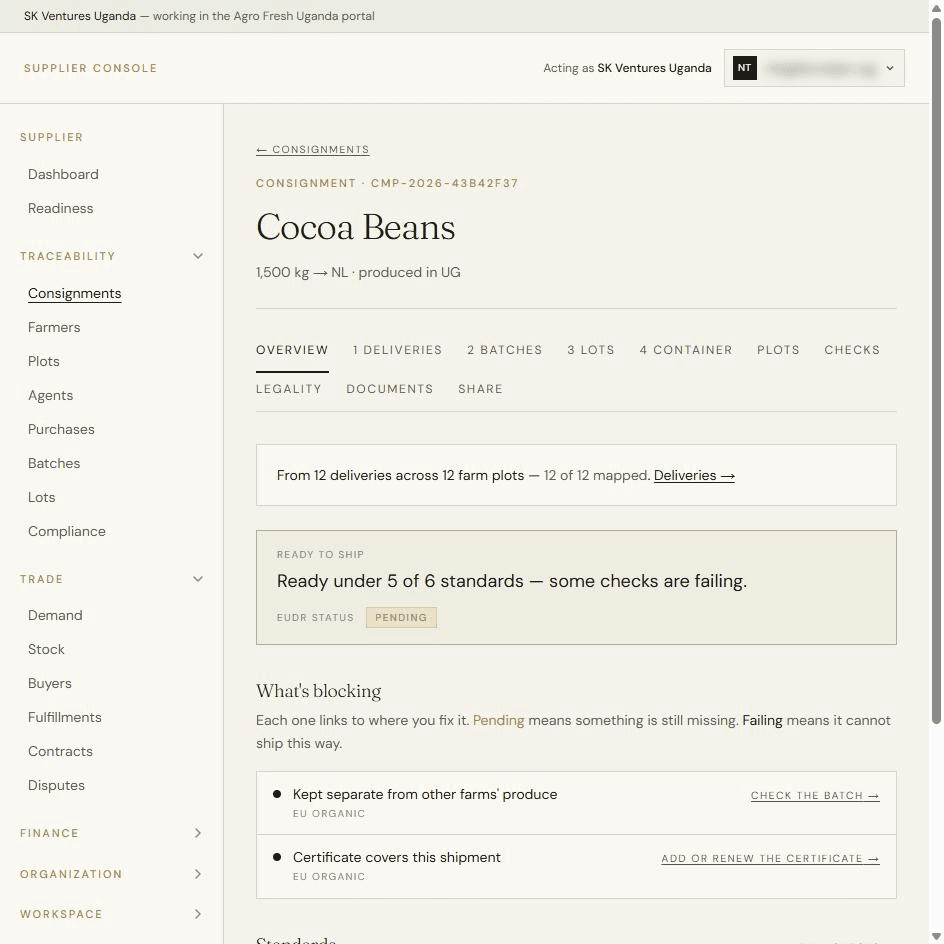
Task: Go back to Consignments list link
Action: 312,150
